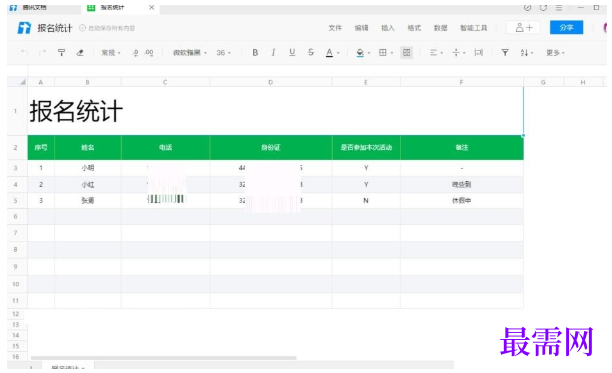Open the 常规 number format dropdown
The image size is (612, 373).
(x=111, y=53)
